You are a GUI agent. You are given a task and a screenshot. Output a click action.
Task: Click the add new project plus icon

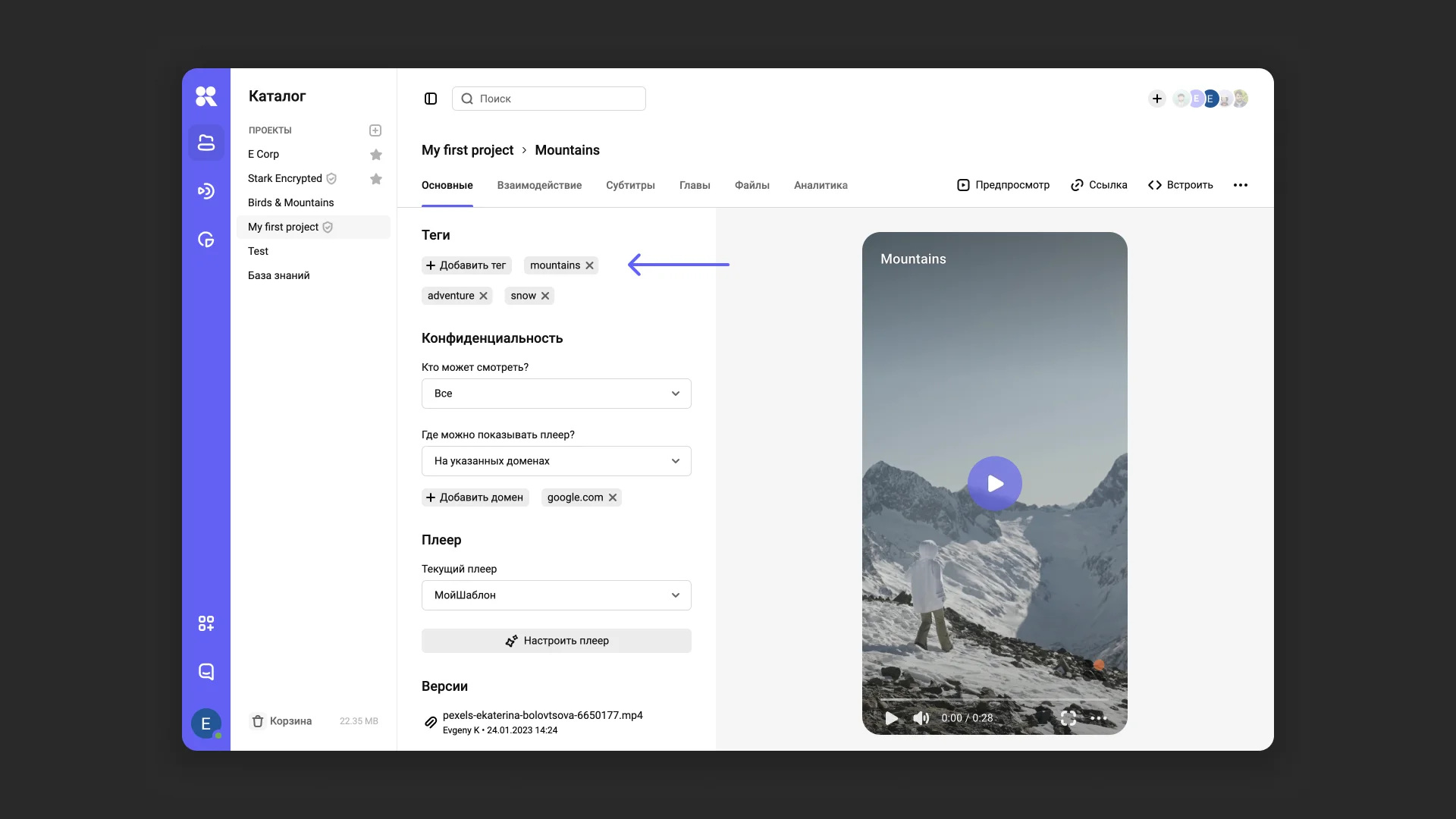coord(375,130)
